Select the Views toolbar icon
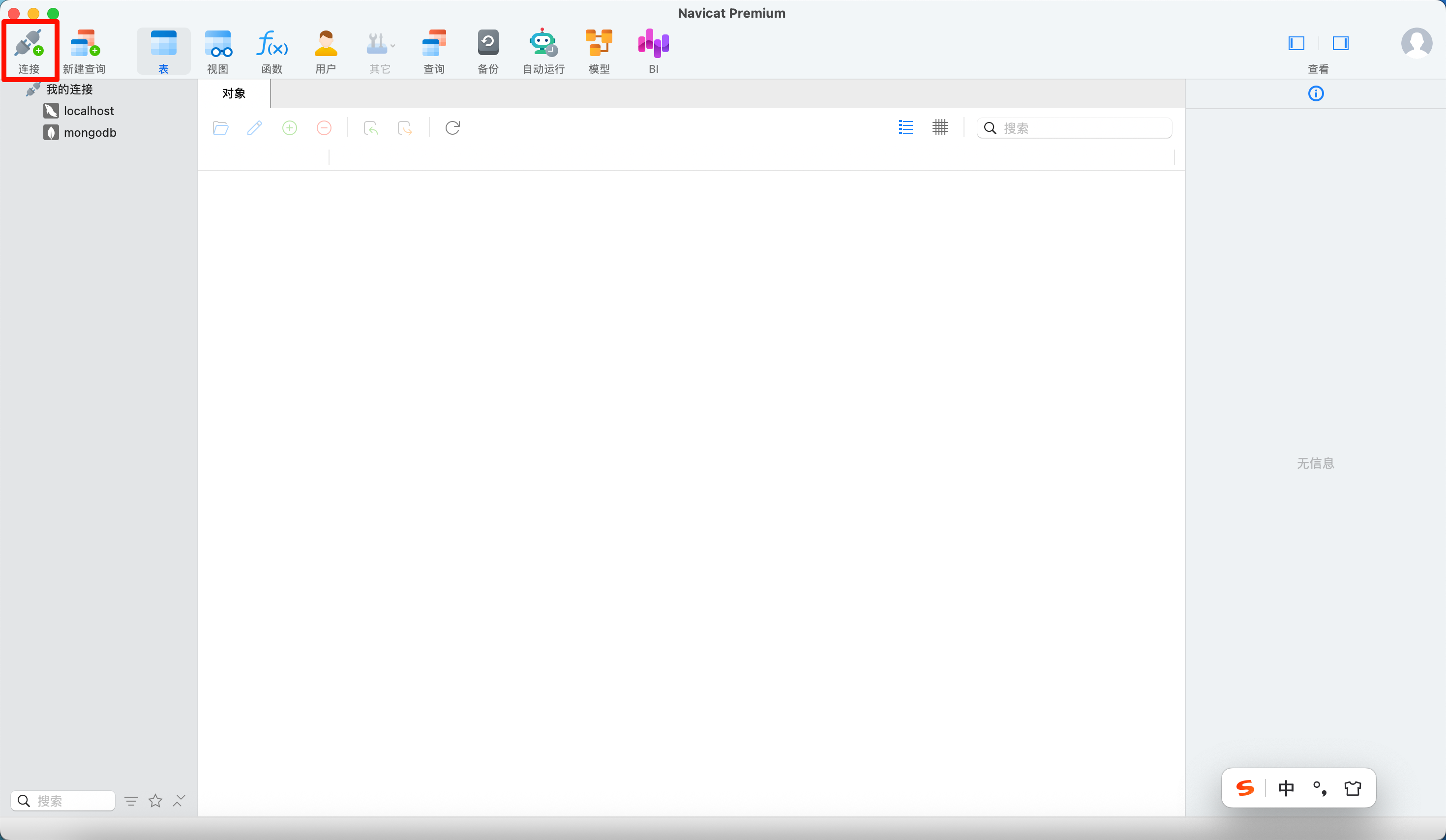This screenshot has width=1446, height=840. click(x=217, y=44)
